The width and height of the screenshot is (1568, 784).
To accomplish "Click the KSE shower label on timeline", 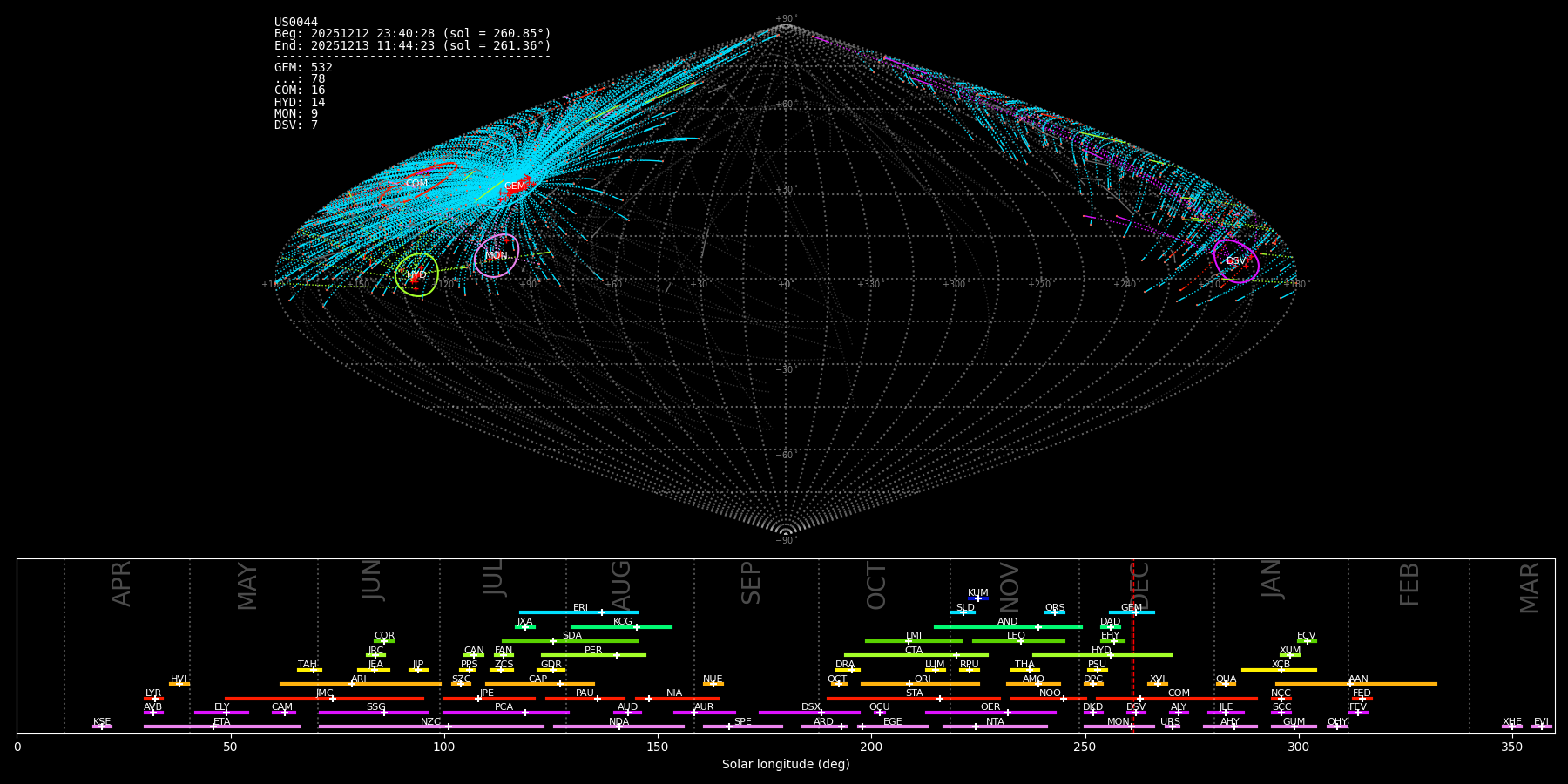I will tap(102, 722).
